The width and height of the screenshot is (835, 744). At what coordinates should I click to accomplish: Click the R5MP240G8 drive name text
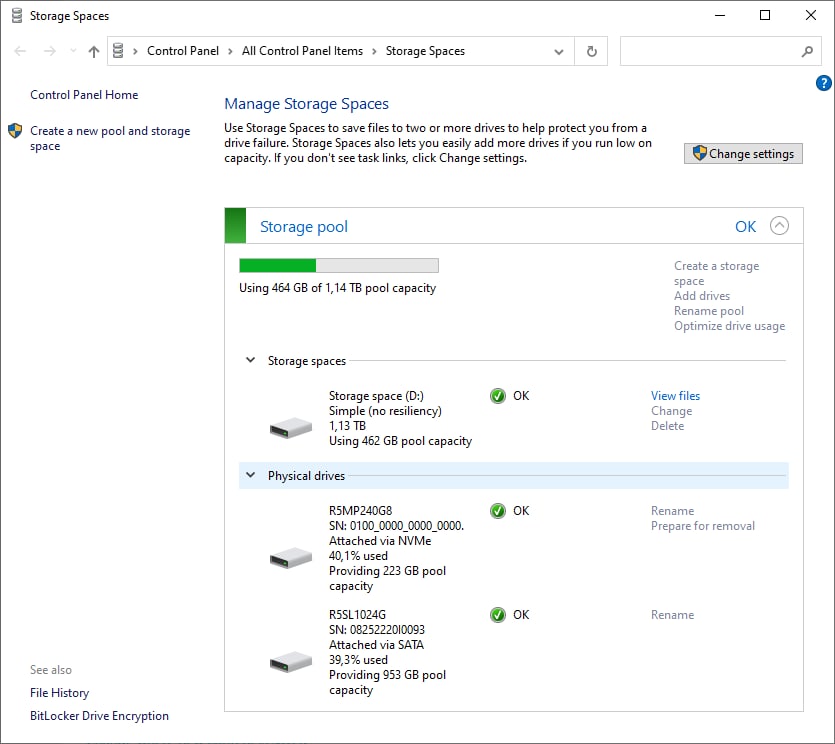(x=360, y=511)
